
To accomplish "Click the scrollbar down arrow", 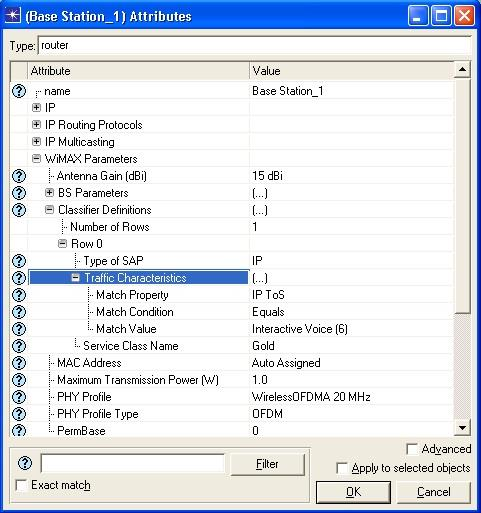I will click(462, 428).
